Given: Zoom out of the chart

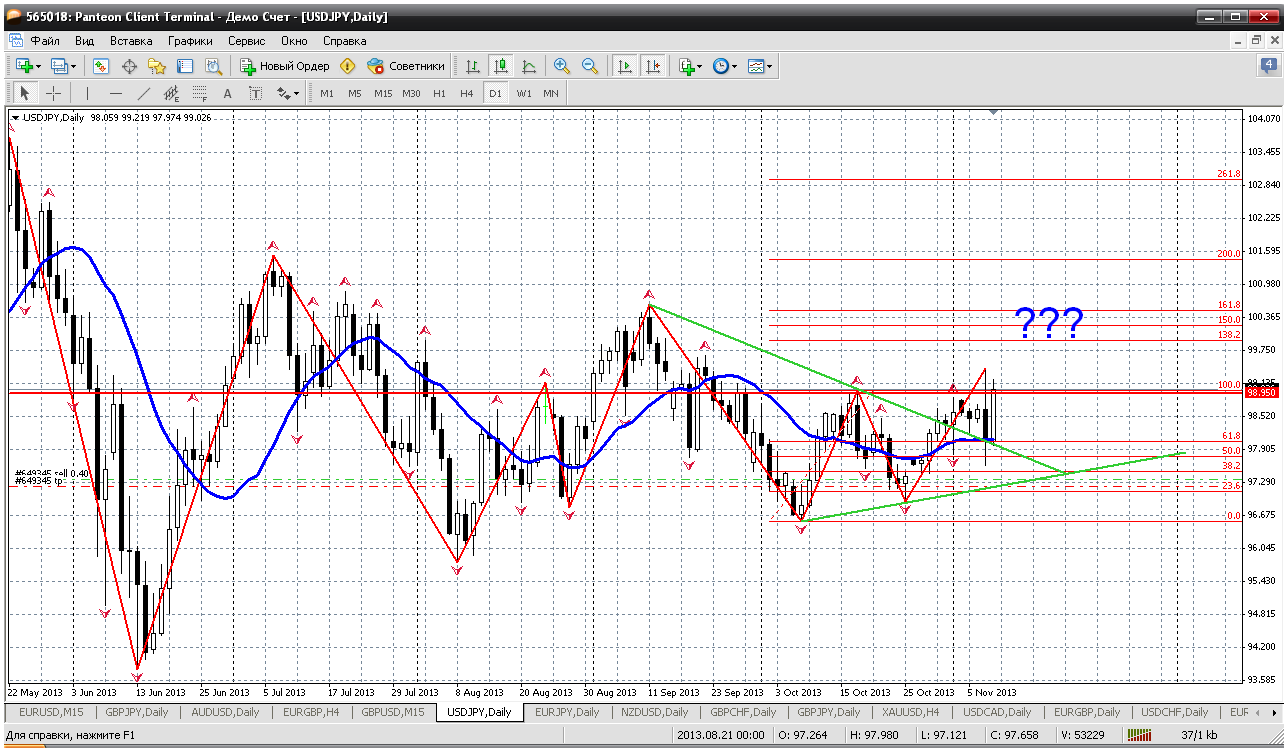Looking at the screenshot, I should (590, 66).
